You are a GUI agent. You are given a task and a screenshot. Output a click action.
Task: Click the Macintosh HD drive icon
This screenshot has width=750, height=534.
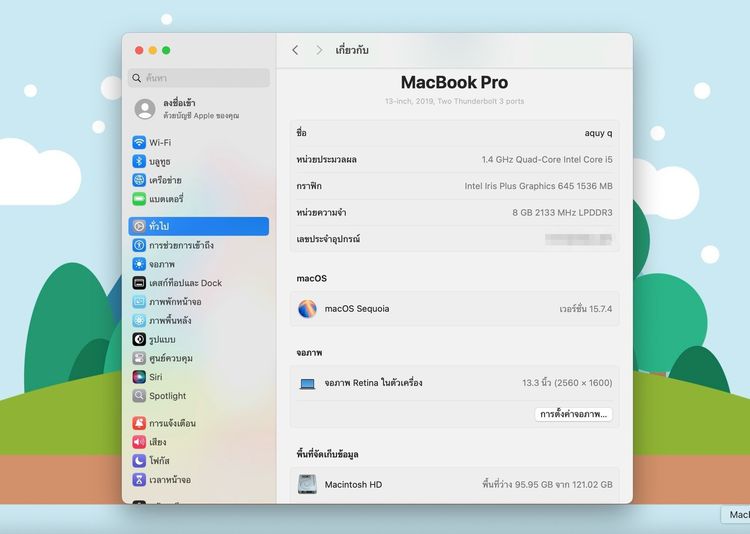(x=307, y=484)
